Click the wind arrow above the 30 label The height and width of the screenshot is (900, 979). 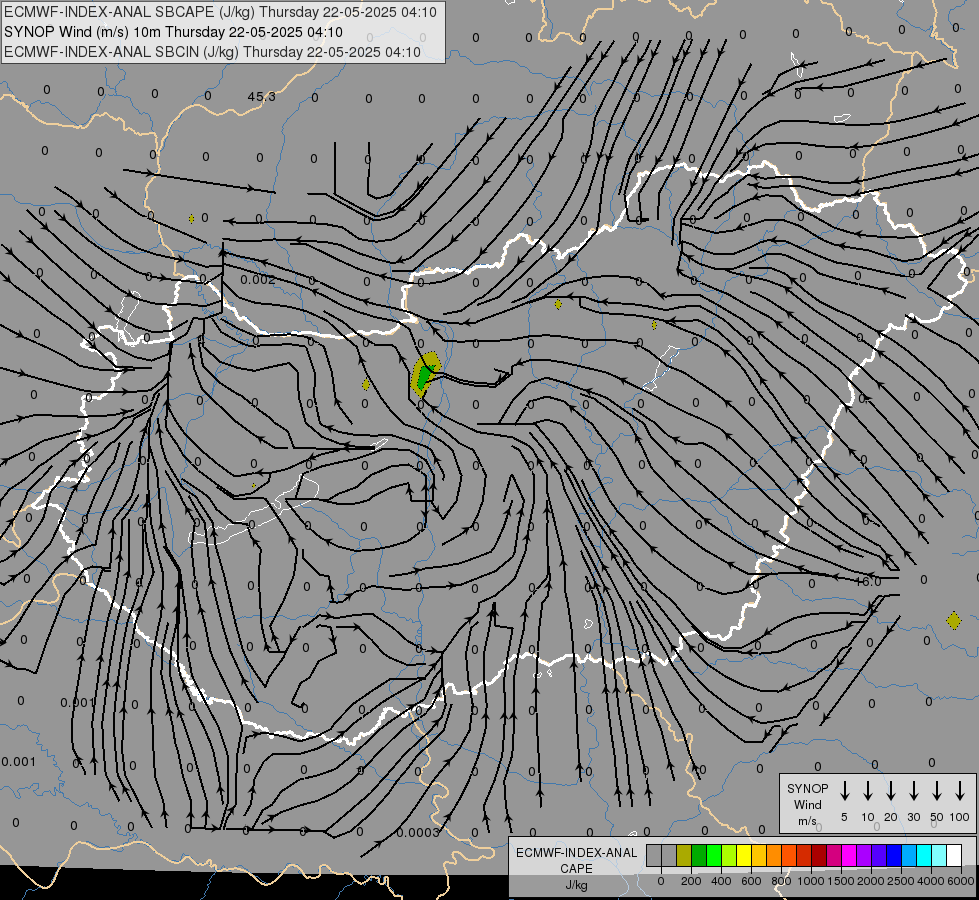tap(913, 791)
